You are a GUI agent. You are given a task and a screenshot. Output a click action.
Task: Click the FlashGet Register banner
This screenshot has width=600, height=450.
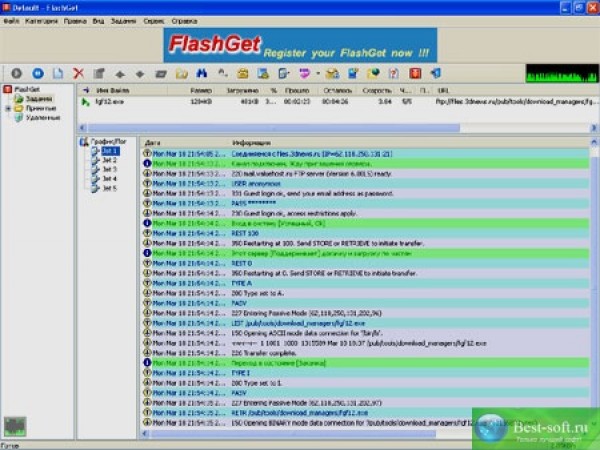[300, 45]
